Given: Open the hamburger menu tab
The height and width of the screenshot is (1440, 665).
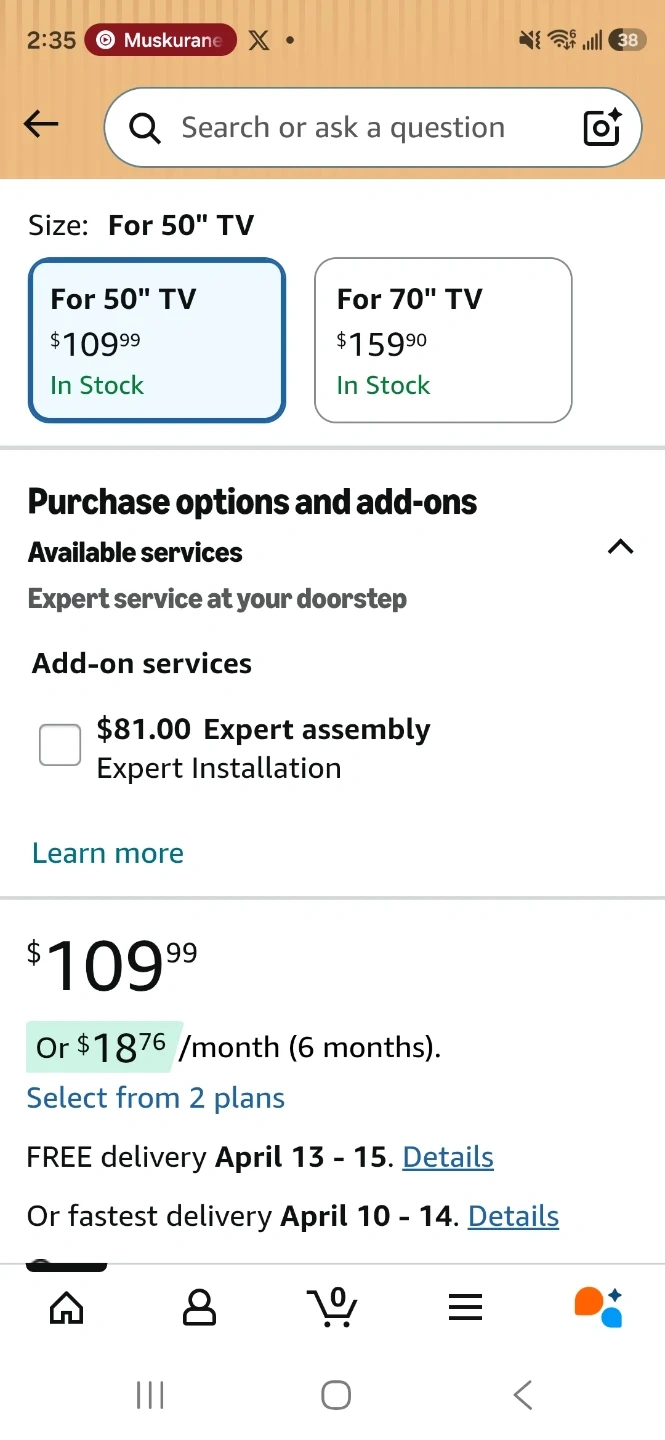Looking at the screenshot, I should 465,1306.
